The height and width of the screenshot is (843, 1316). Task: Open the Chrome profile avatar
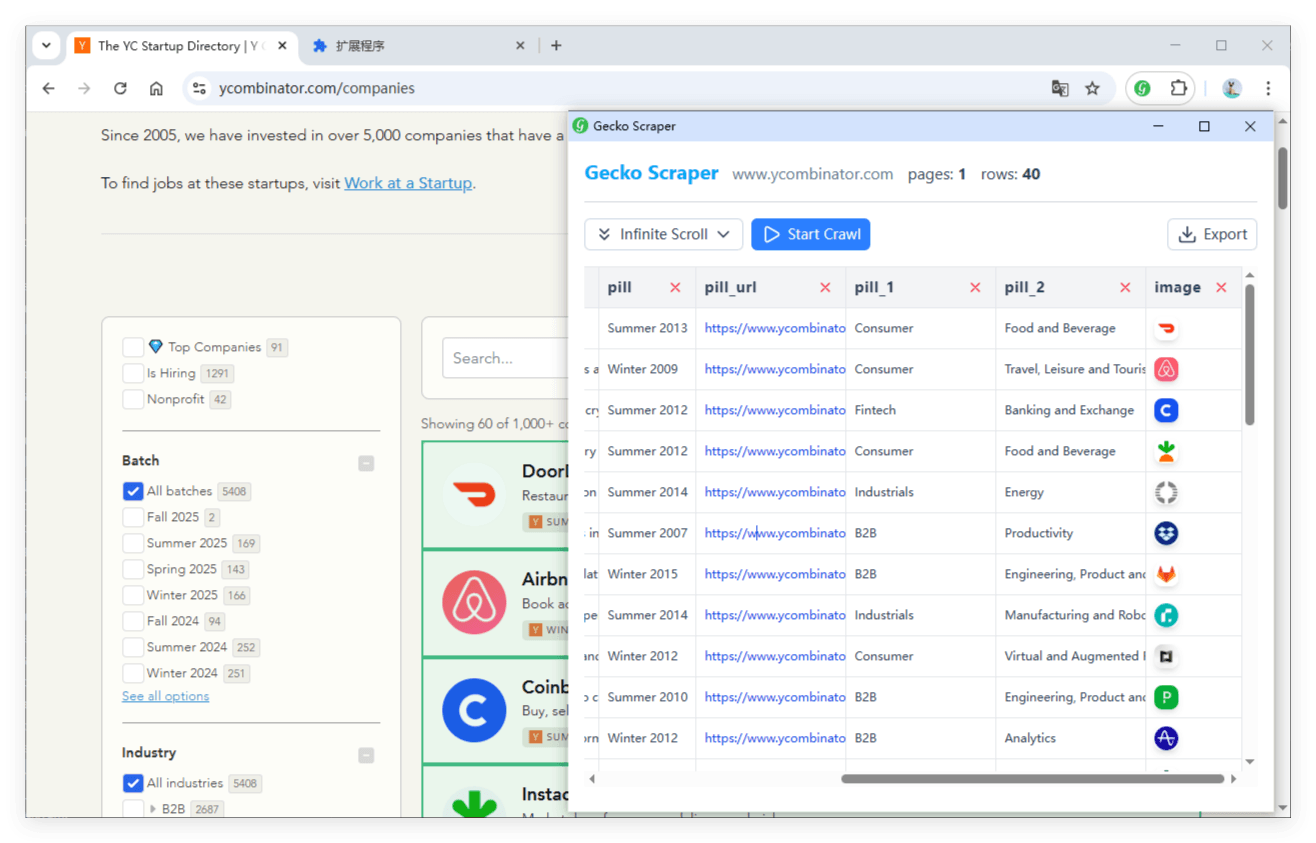tap(1232, 88)
